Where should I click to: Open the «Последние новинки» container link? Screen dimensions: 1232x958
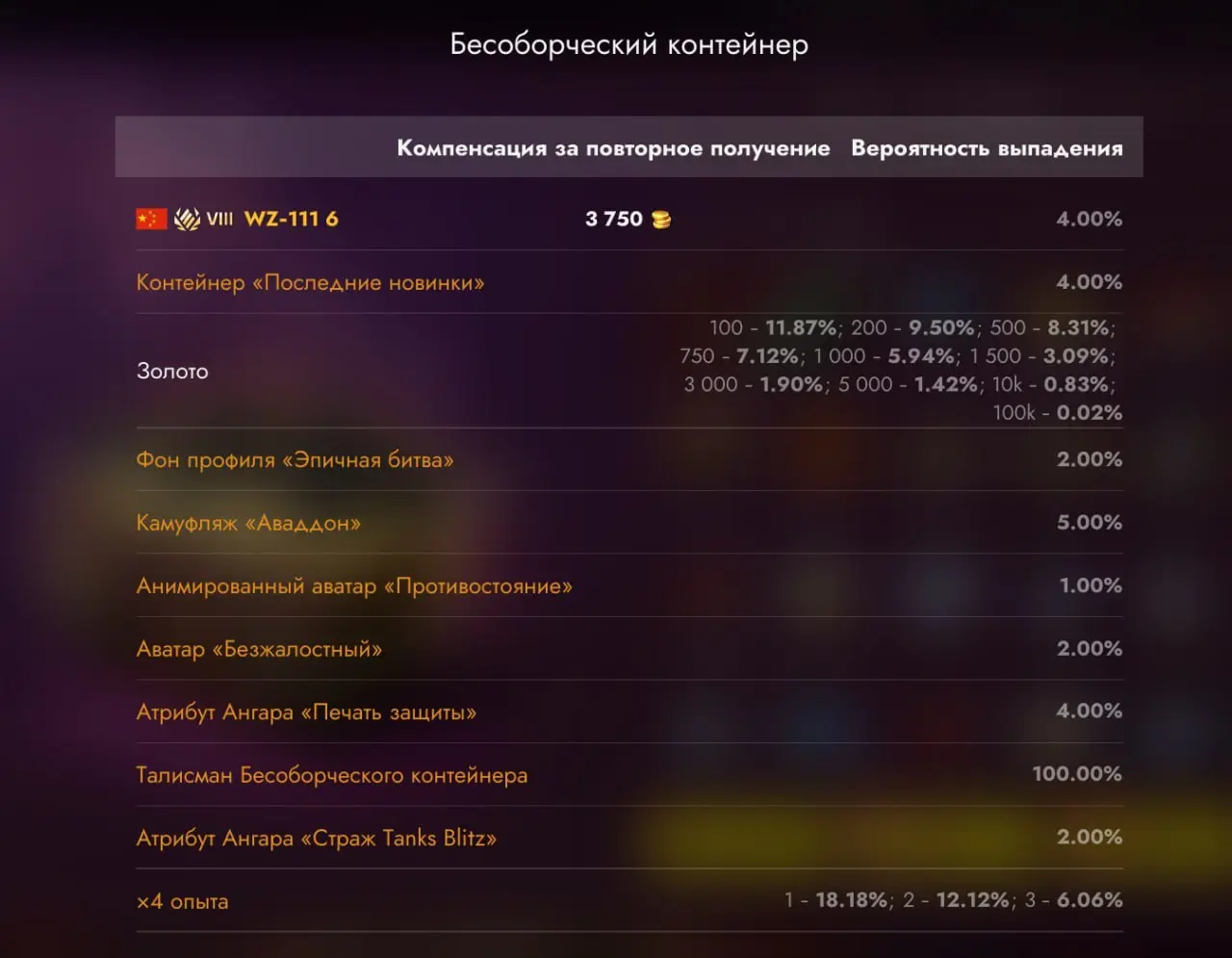(x=310, y=282)
